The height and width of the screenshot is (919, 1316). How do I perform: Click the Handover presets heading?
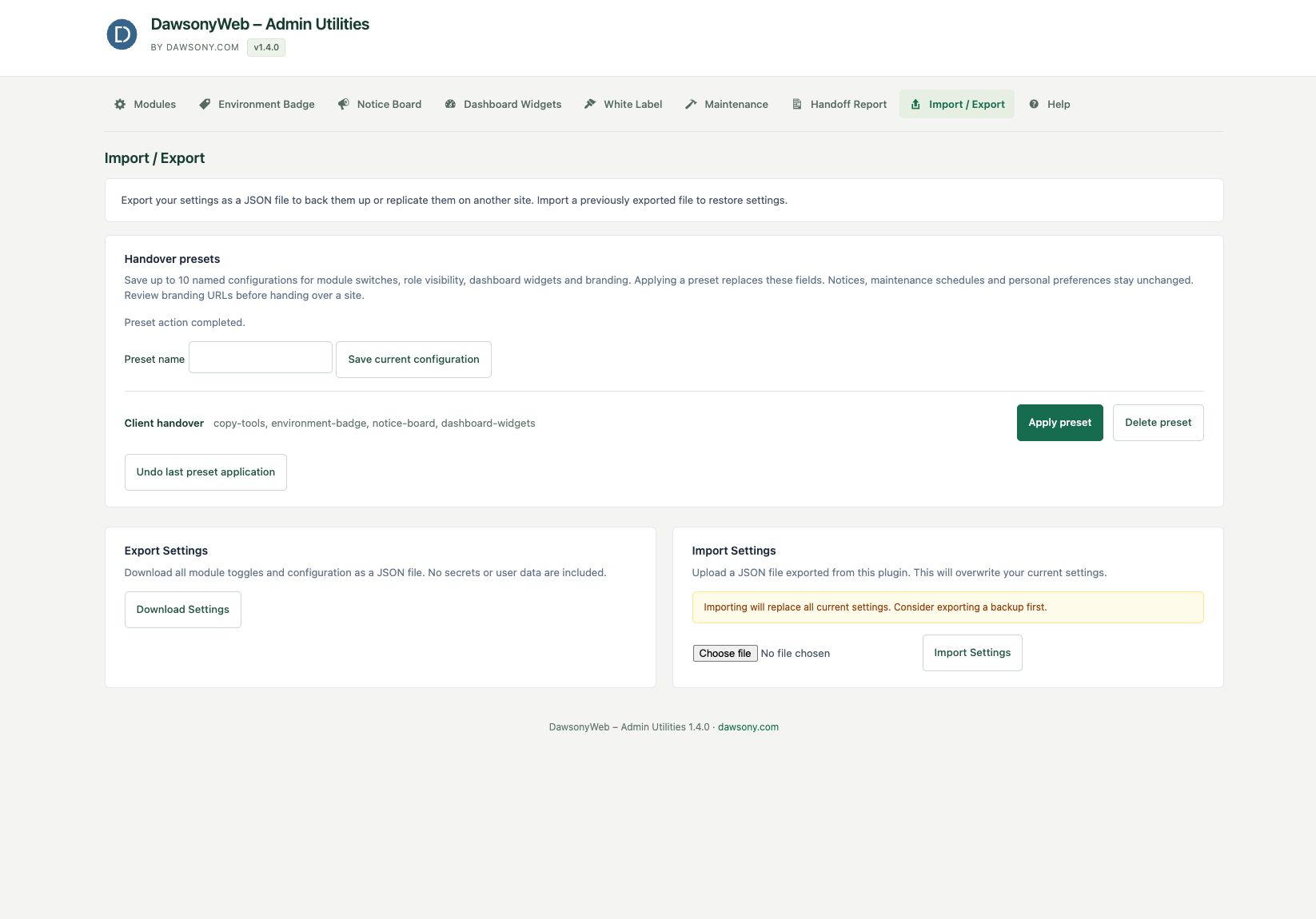tap(172, 259)
